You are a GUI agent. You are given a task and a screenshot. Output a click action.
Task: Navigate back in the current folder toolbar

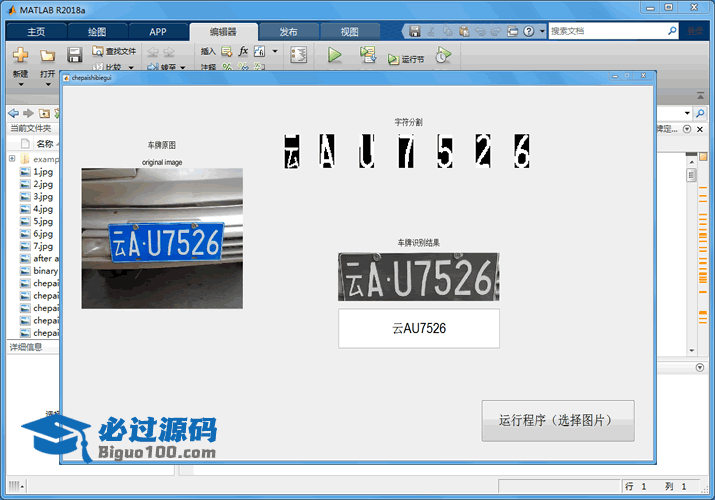(14, 113)
